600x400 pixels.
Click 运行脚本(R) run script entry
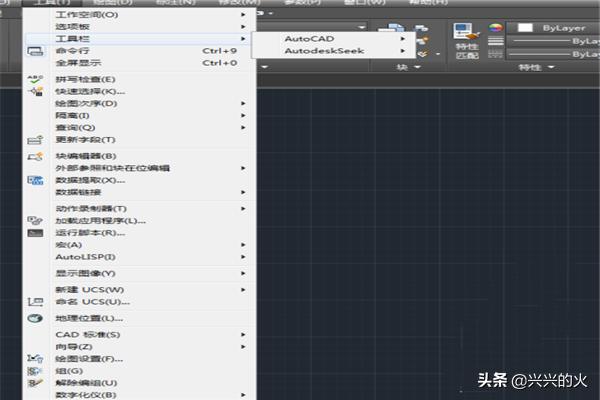[90, 232]
